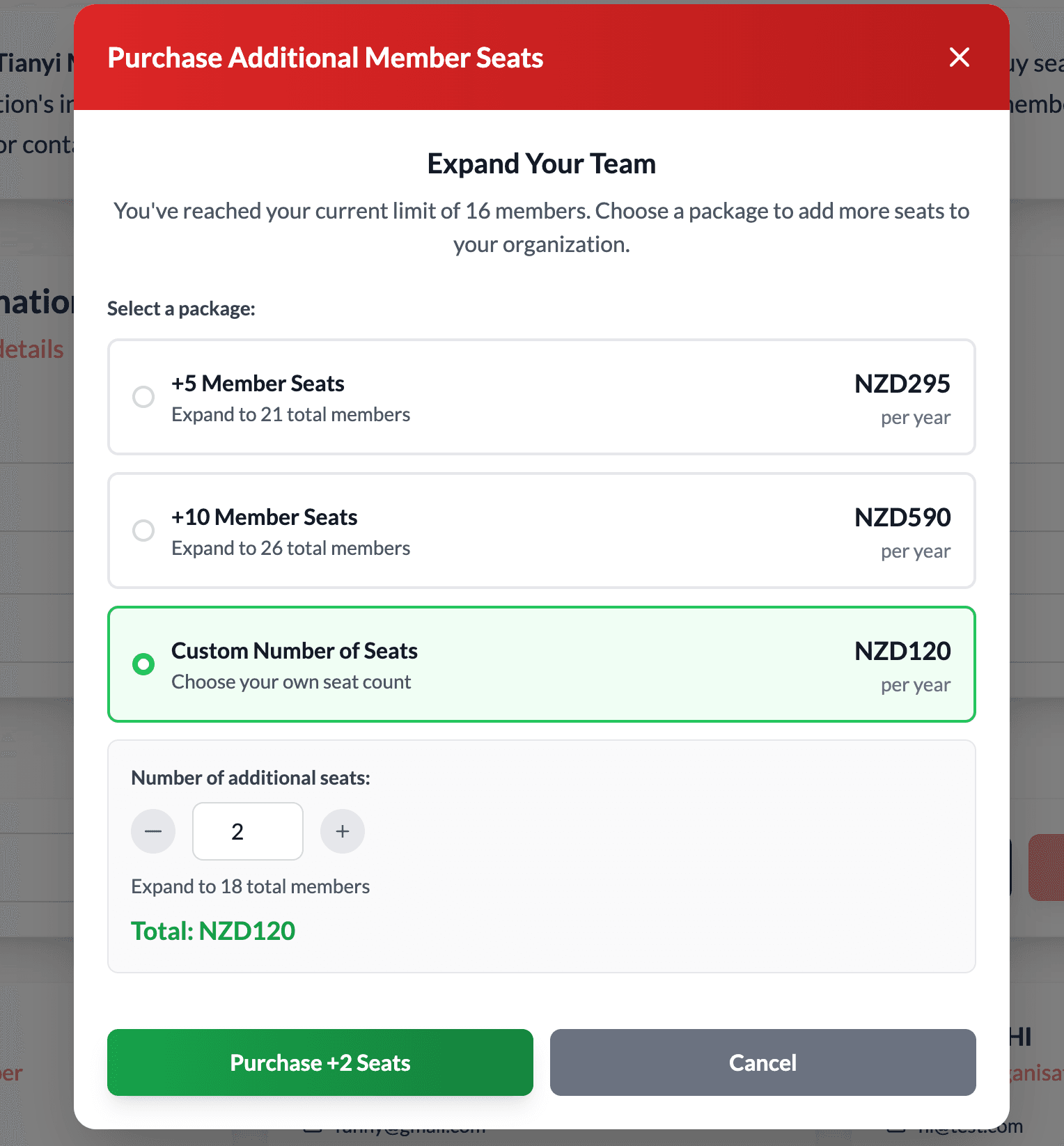The height and width of the screenshot is (1146, 1064).
Task: Click the Total: NZD120 text
Action: click(x=213, y=930)
